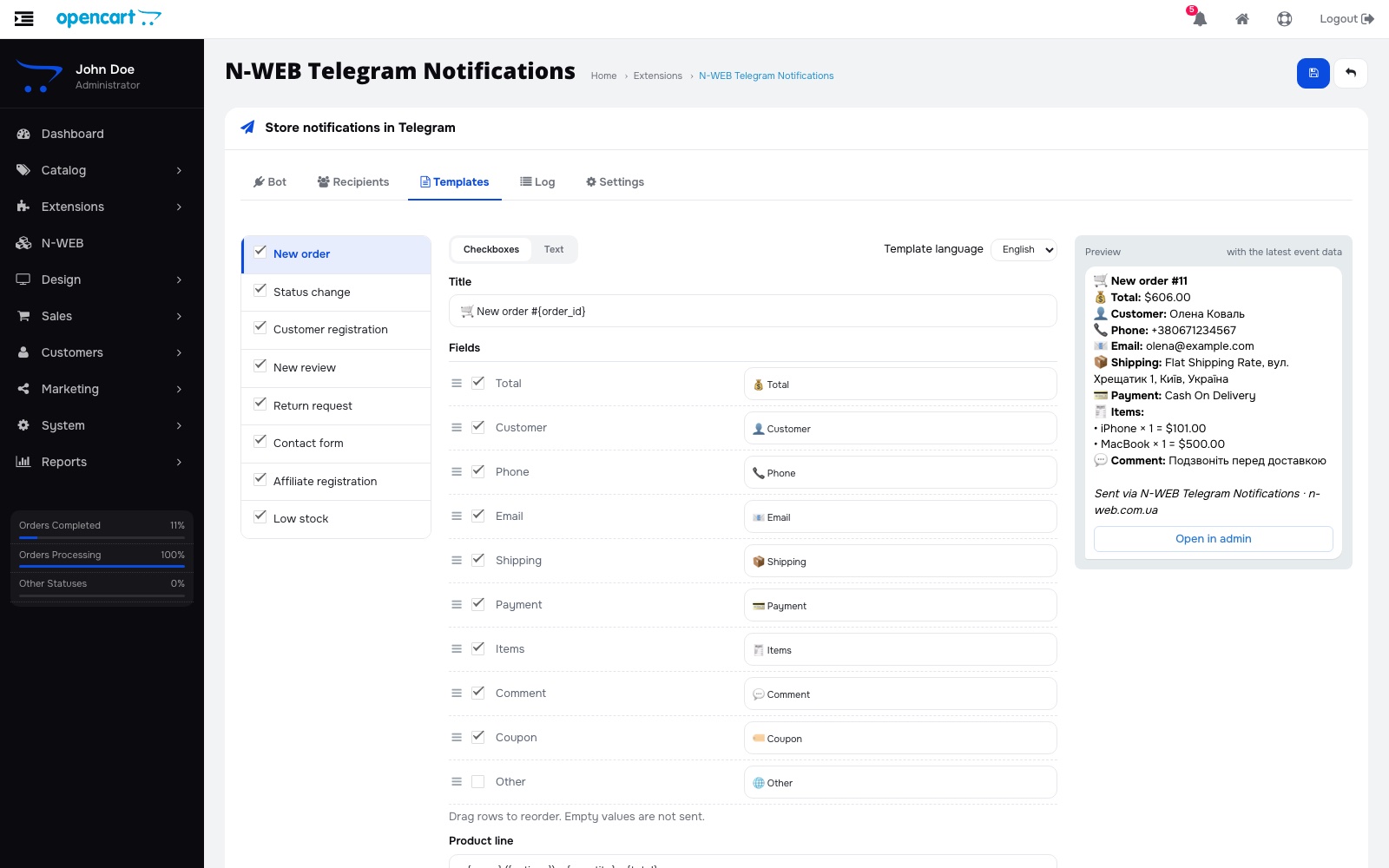Toggle the Status change template checkbox
The width and height of the screenshot is (1389, 868).
[x=260, y=291]
